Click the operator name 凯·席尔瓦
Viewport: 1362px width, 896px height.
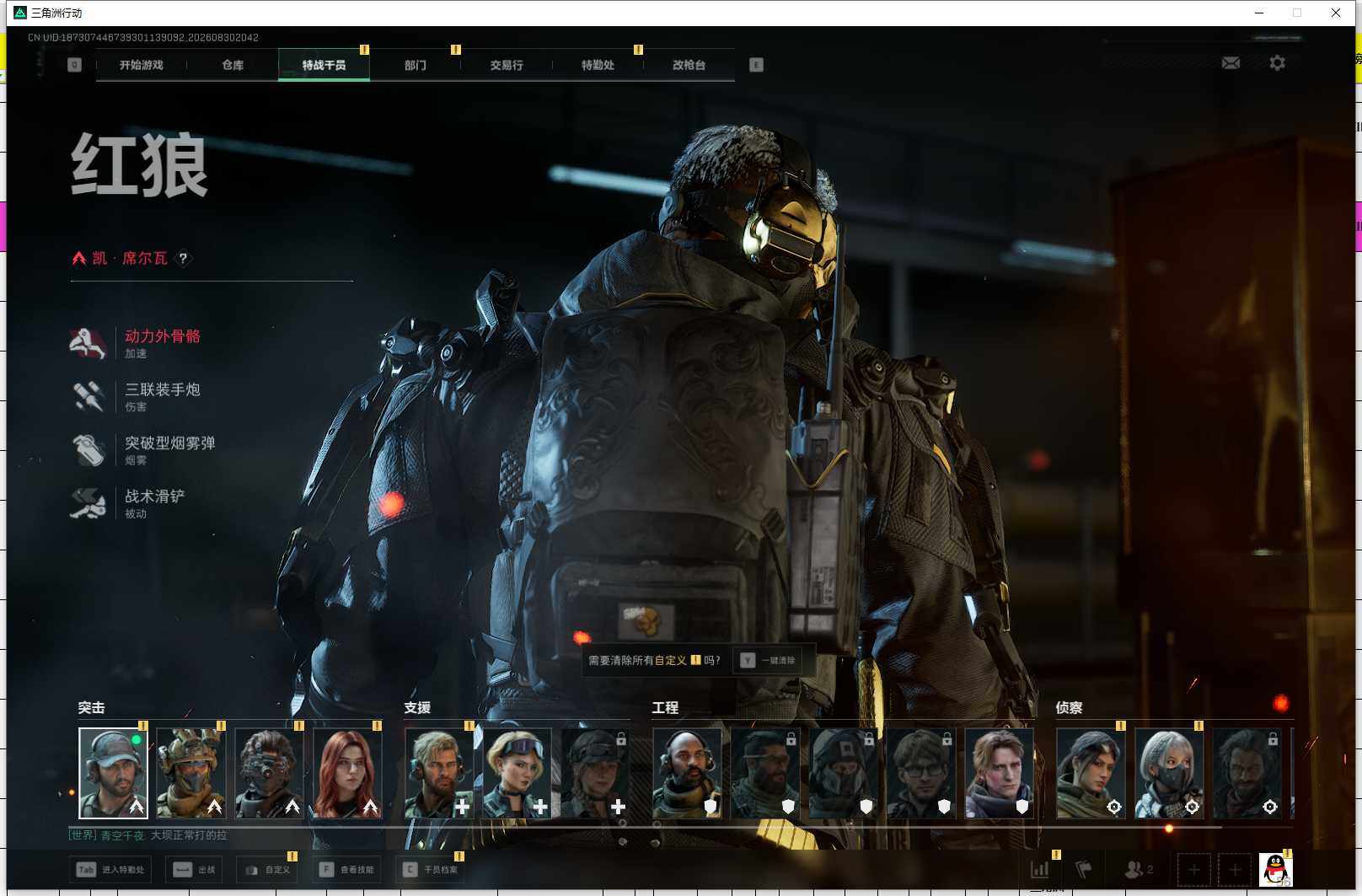pos(130,258)
